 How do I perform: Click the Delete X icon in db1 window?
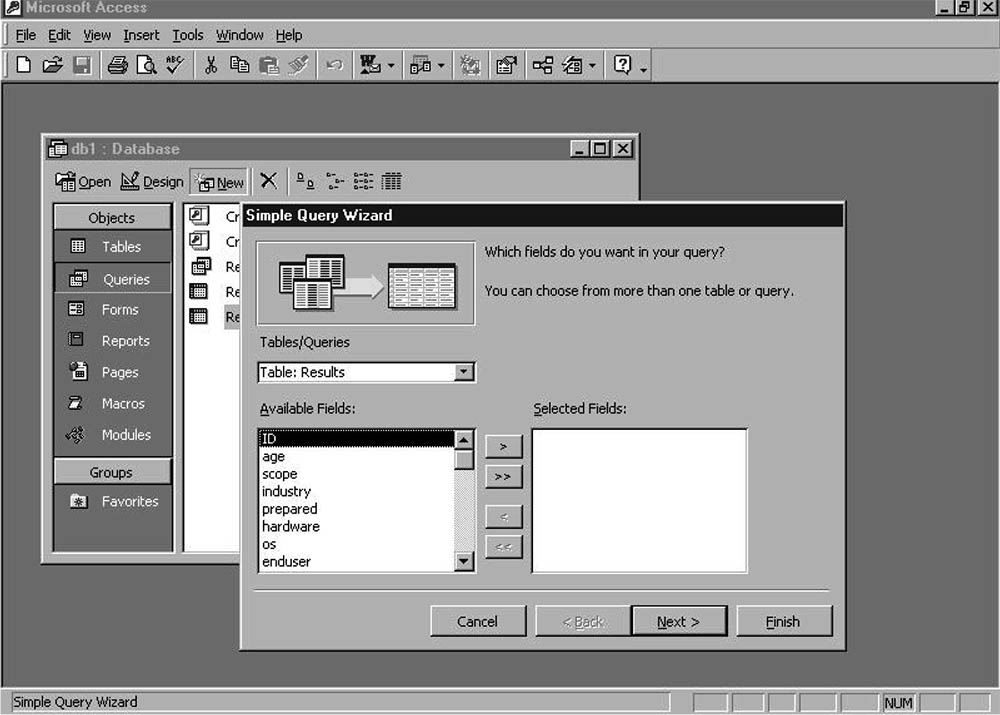click(268, 181)
